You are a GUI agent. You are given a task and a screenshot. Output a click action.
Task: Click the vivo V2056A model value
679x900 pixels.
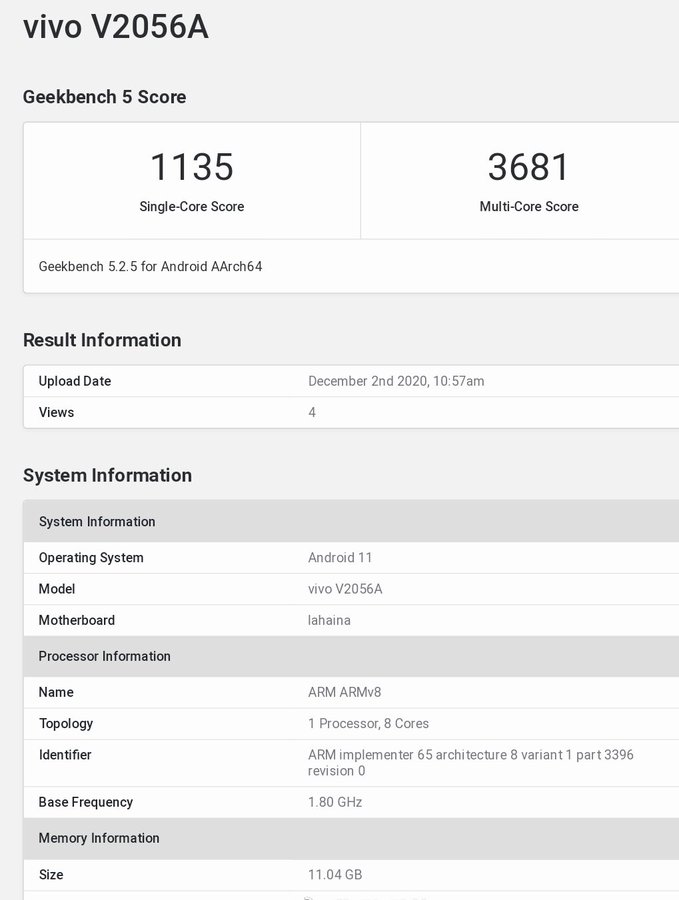tap(345, 589)
